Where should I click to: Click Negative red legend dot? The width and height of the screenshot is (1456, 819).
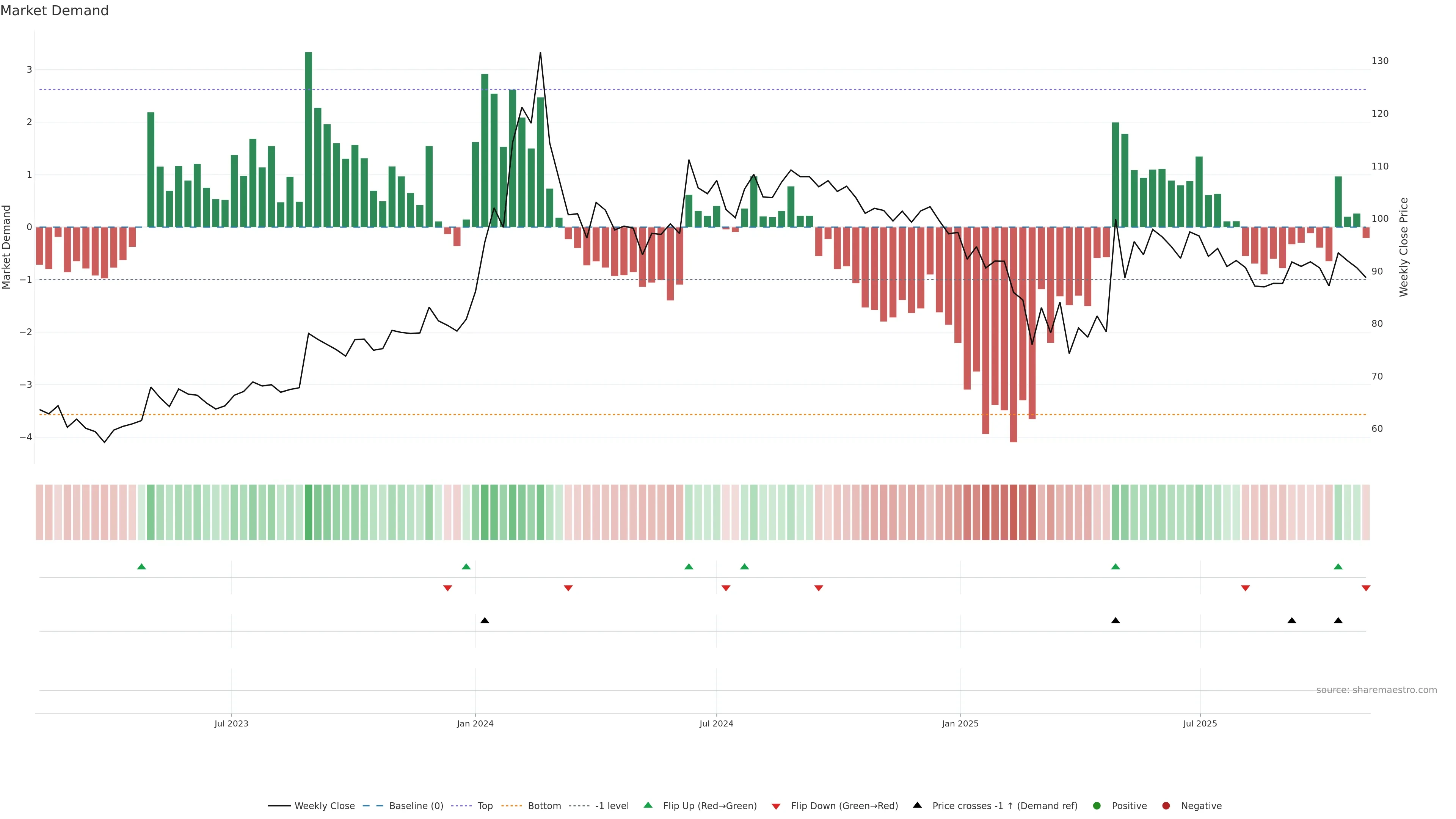tap(1166, 806)
